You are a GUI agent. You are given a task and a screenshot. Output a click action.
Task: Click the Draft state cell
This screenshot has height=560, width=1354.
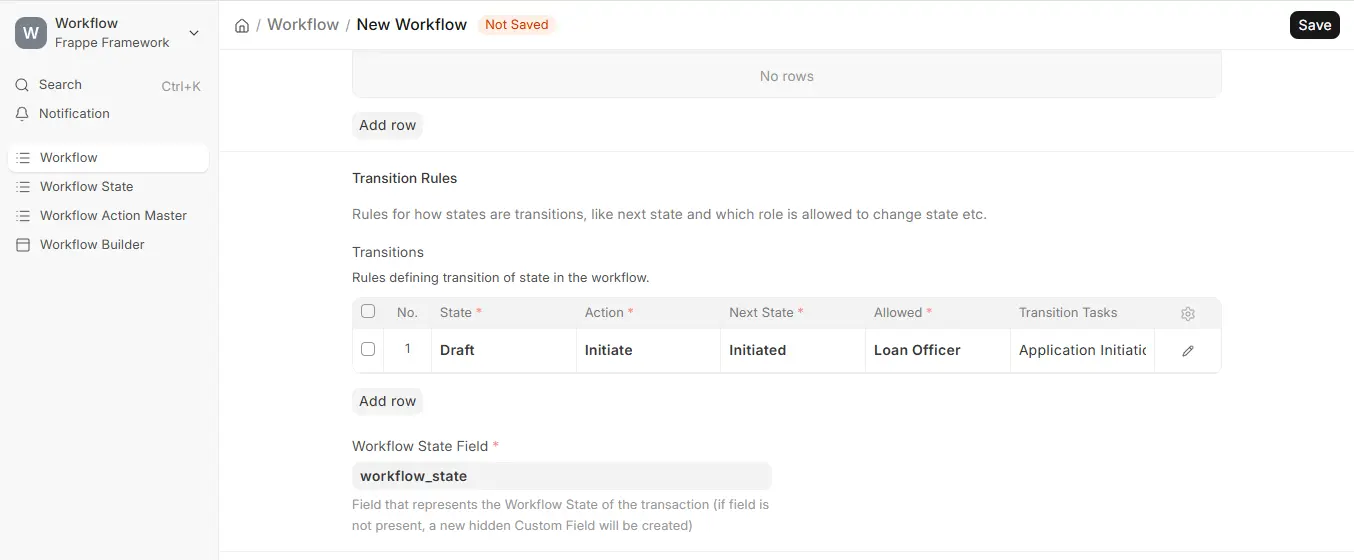(x=504, y=351)
